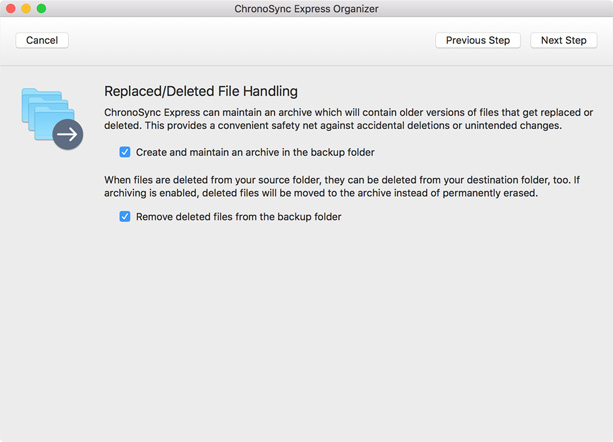Viewport: 613px width, 442px height.
Task: Cancel the setup assistant
Action: [42, 40]
